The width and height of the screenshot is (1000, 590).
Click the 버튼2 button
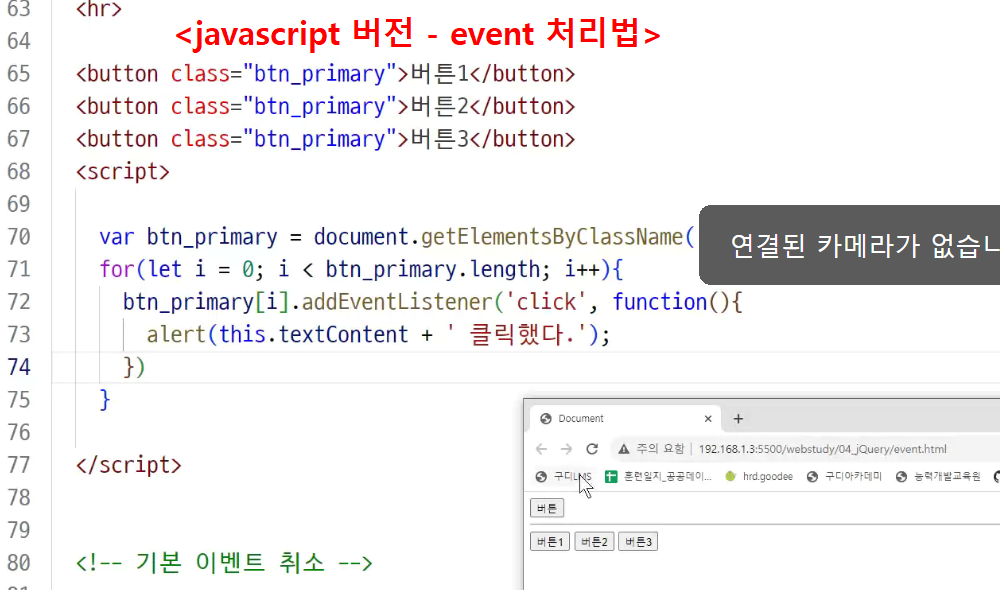[594, 542]
